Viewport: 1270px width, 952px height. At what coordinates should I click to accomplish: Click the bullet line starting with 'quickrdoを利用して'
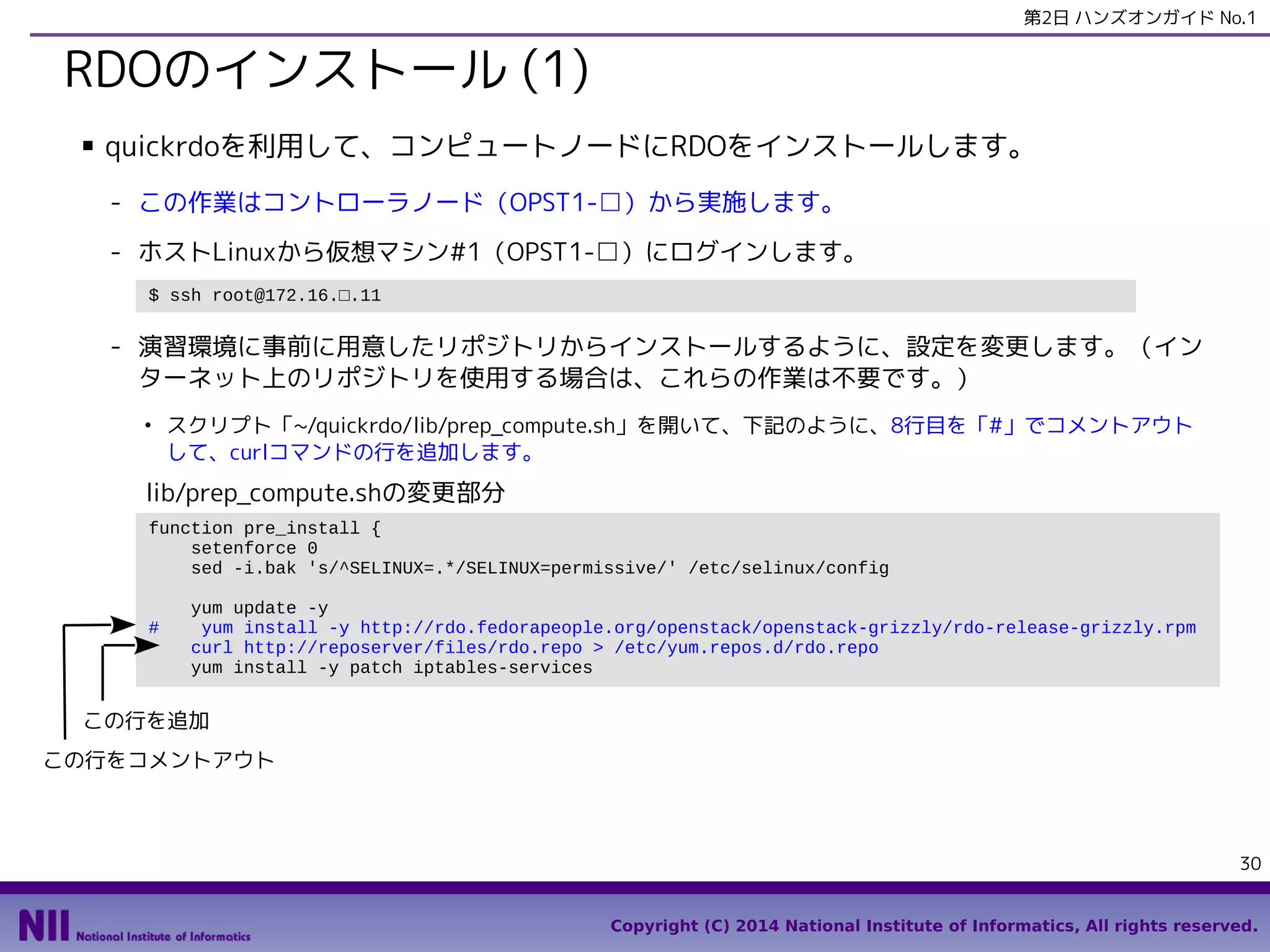(x=563, y=147)
